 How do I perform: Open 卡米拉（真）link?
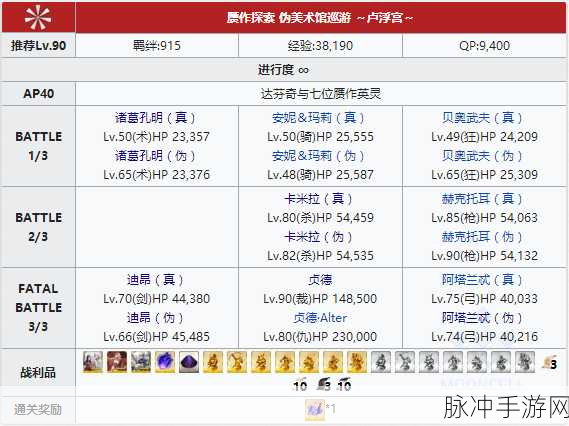[x=319, y=199]
